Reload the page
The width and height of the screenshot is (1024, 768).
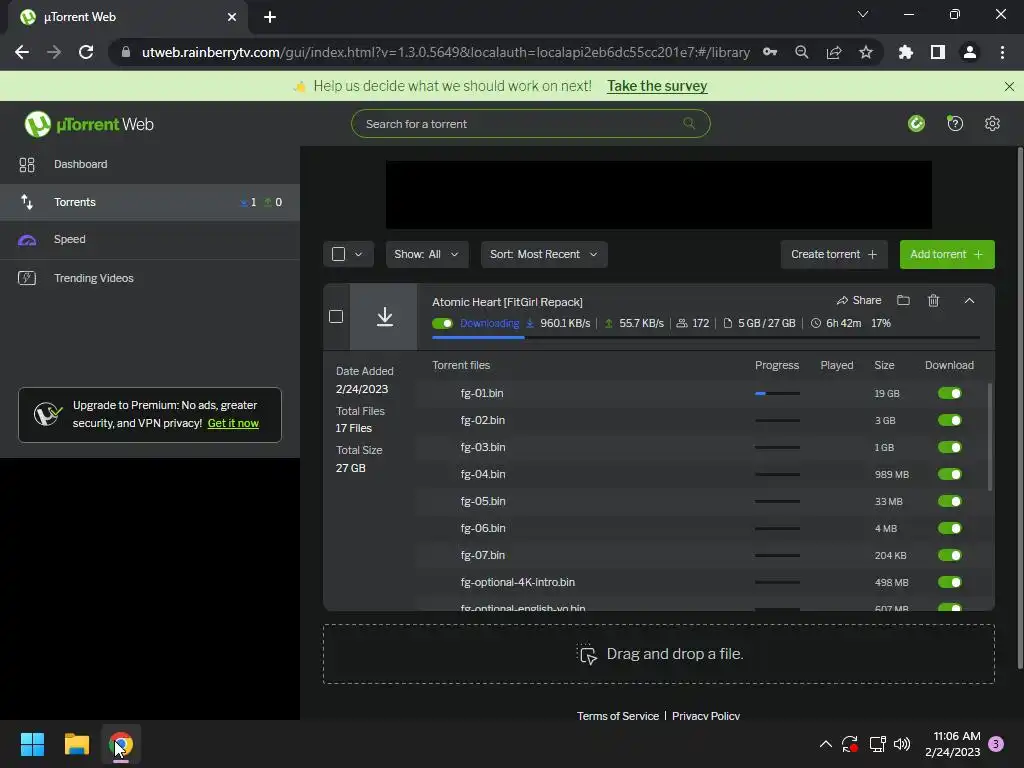[x=86, y=52]
